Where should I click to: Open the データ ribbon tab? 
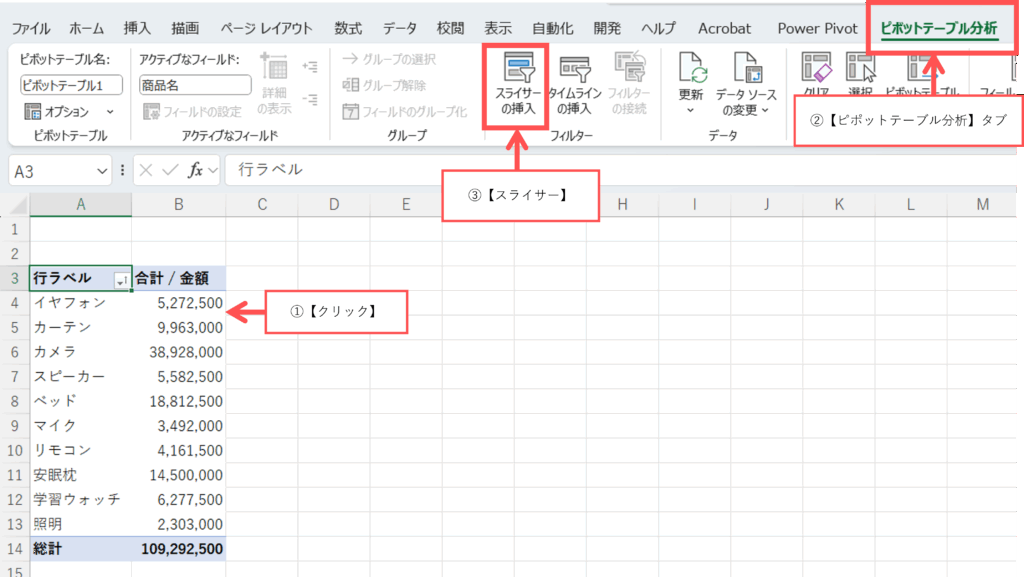point(400,28)
